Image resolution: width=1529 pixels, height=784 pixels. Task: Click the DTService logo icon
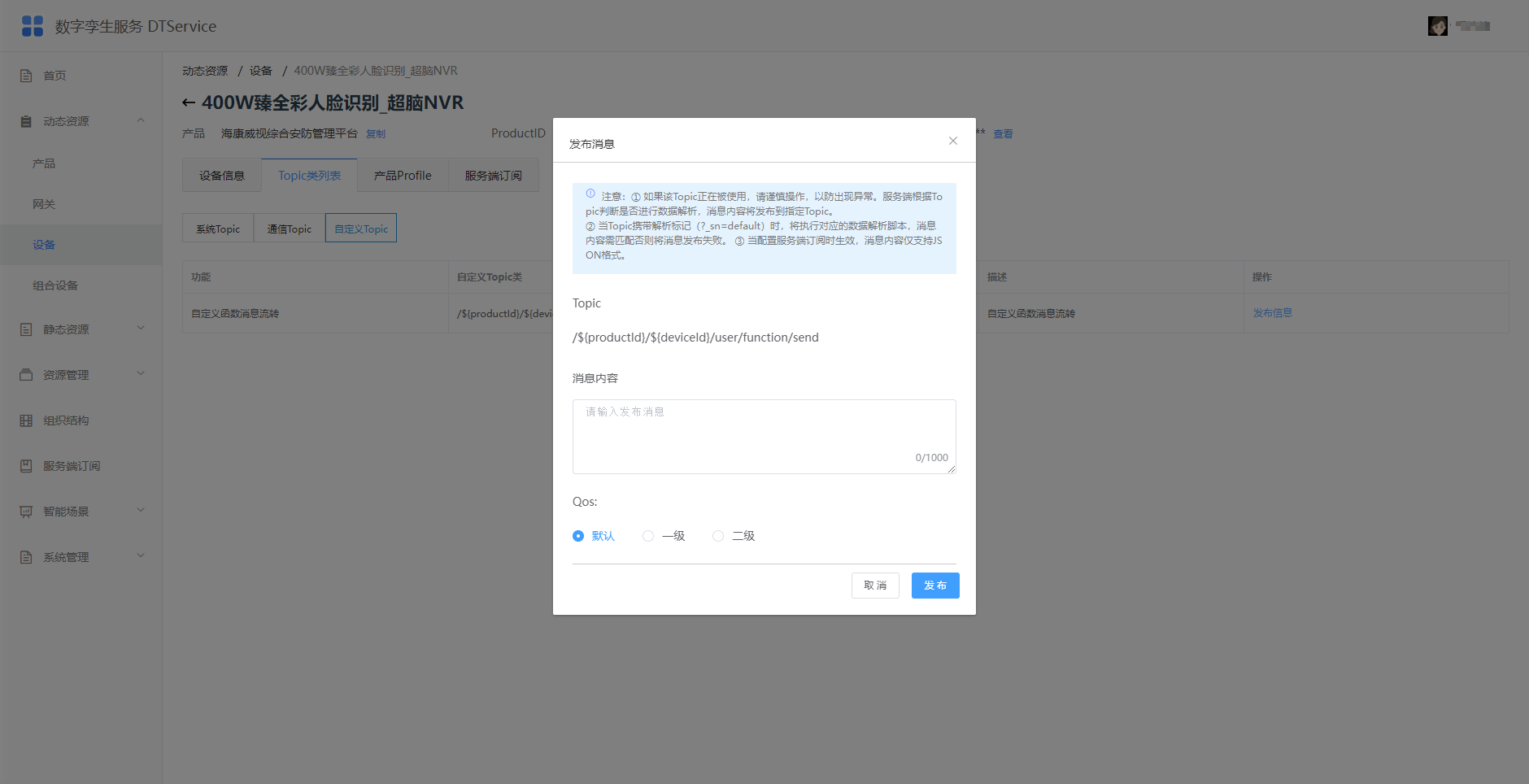click(33, 26)
